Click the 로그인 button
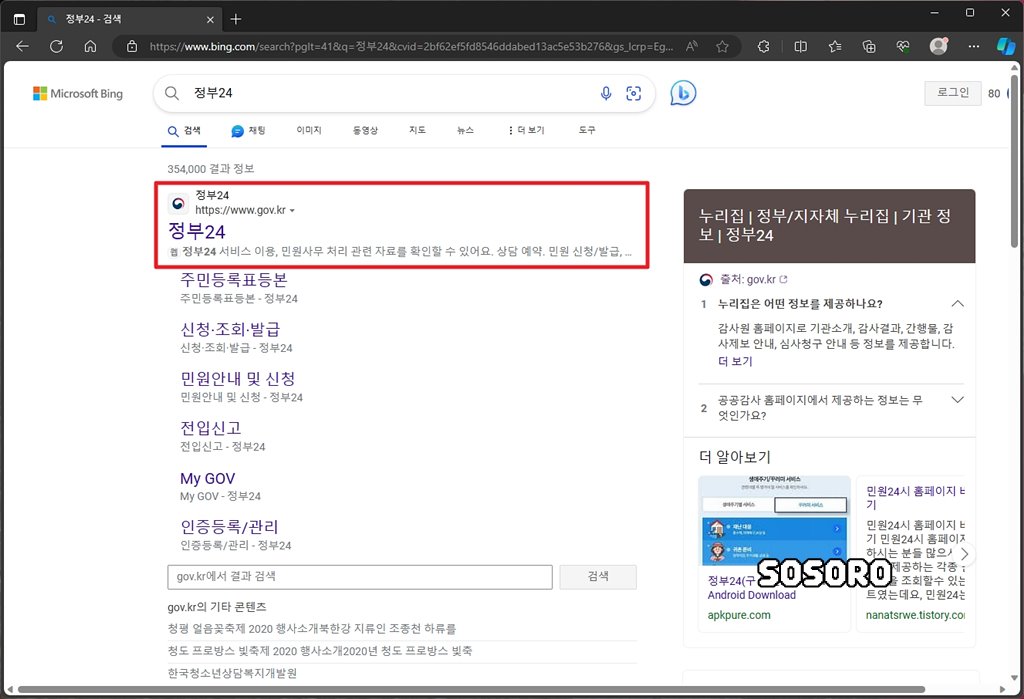The width and height of the screenshot is (1024, 699). coord(952,93)
